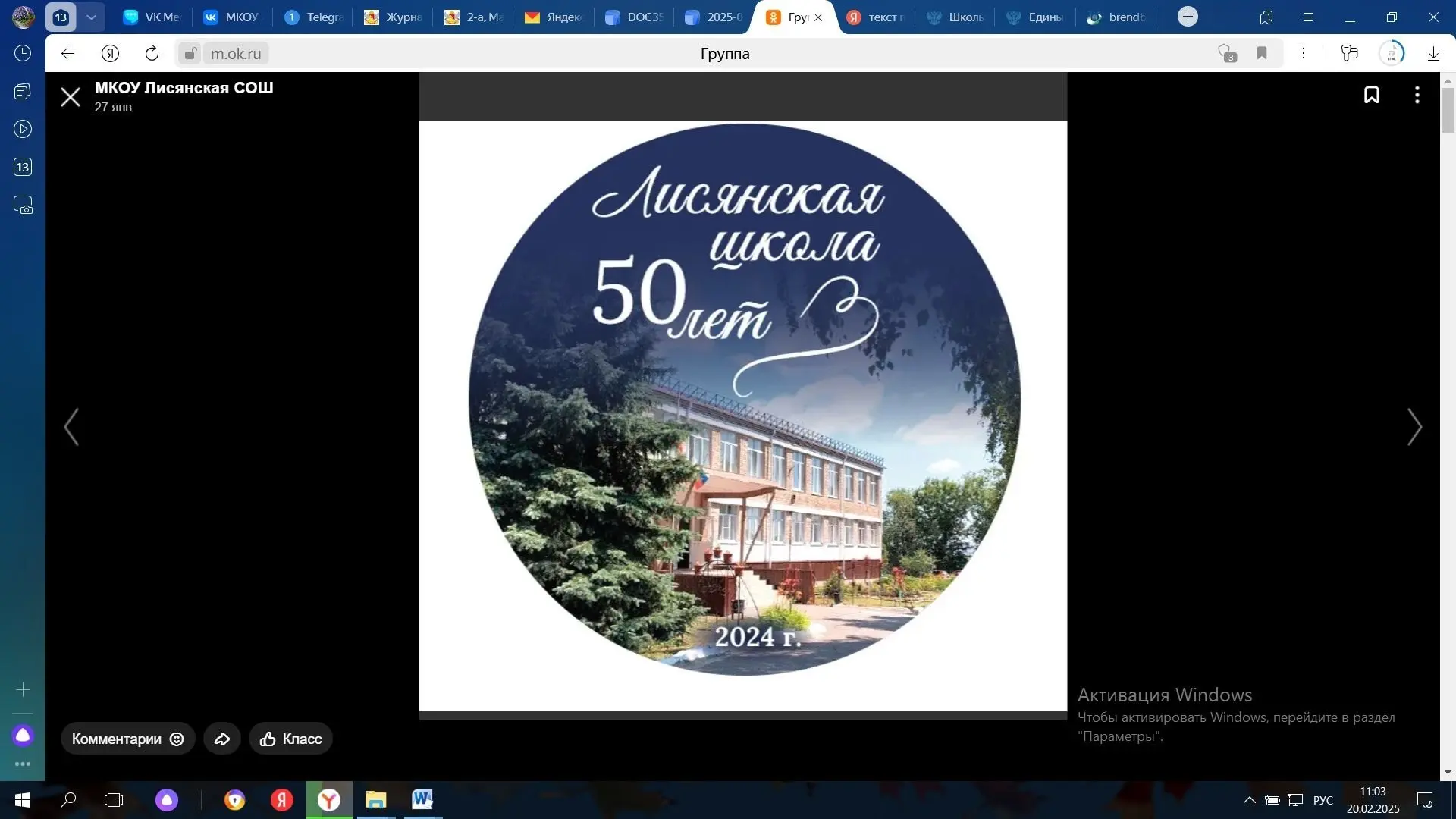Show hidden system tray icons chevron

(1249, 800)
